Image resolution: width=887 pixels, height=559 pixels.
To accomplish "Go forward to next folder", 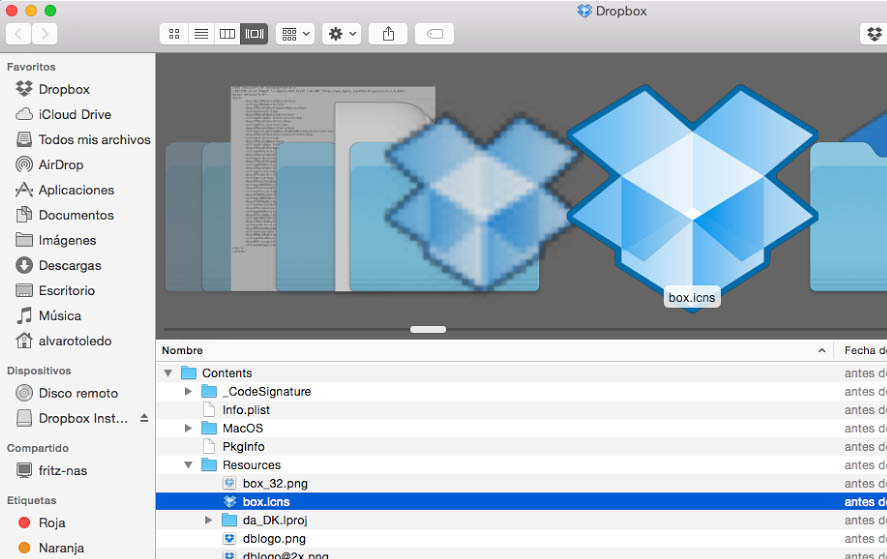I will 45,34.
